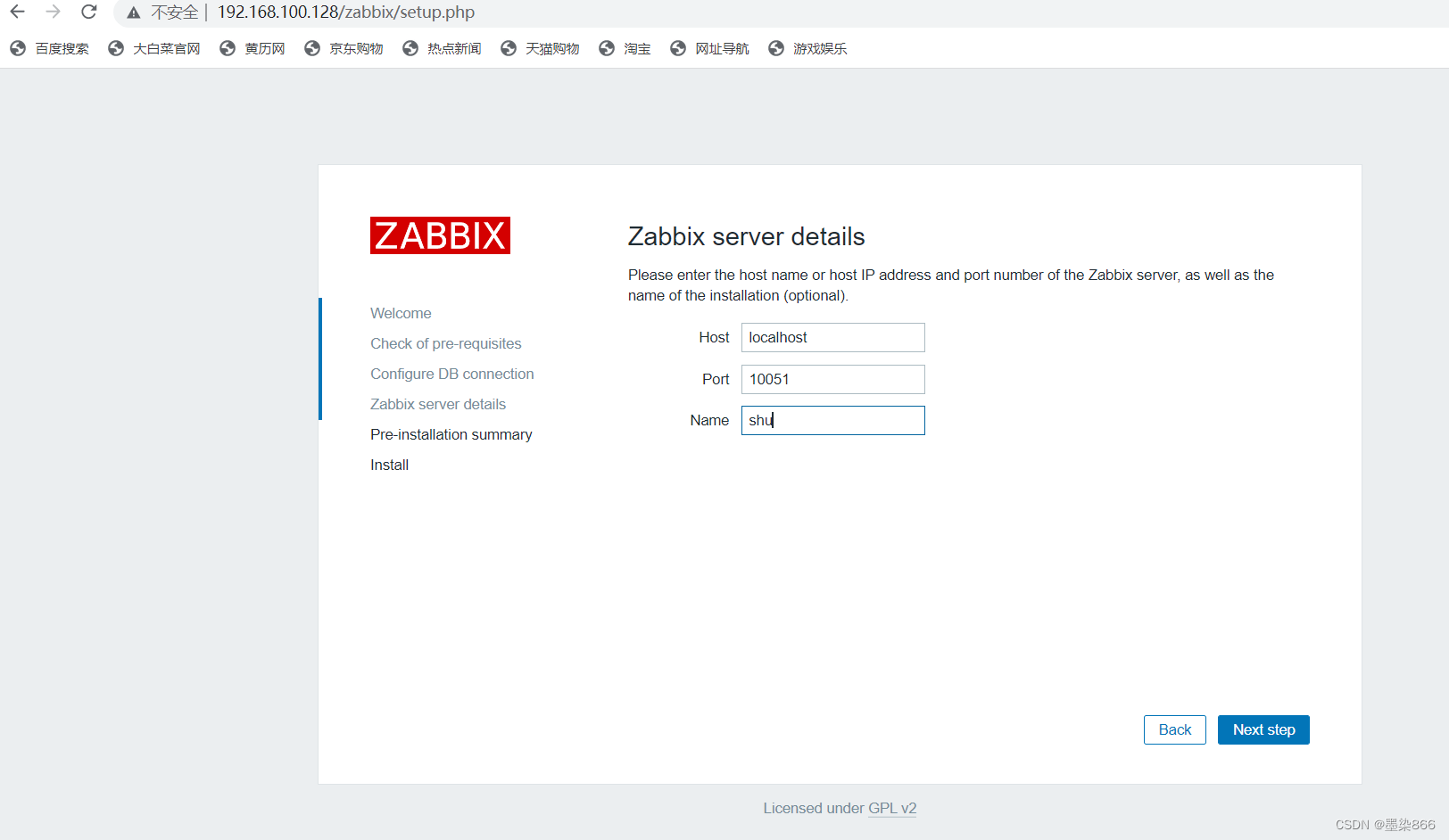Open the 京东购物 bookmark
Viewport: 1449px width, 840px height.
(x=344, y=48)
